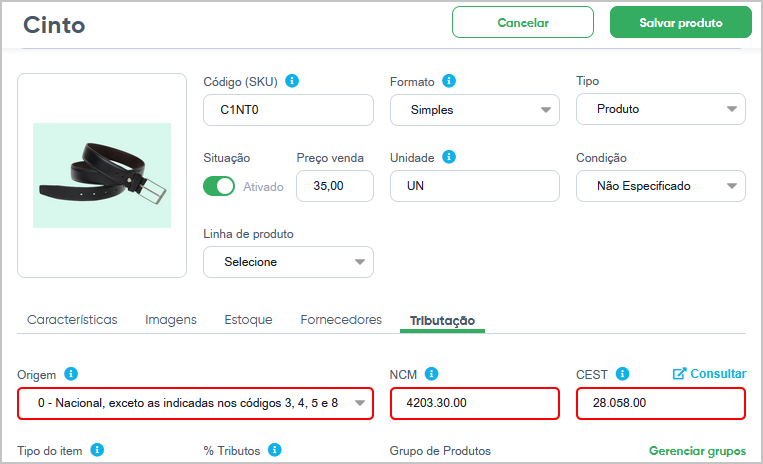The height and width of the screenshot is (464, 763).
Task: Click info icon beside Tipo do item
Action: tap(97, 450)
